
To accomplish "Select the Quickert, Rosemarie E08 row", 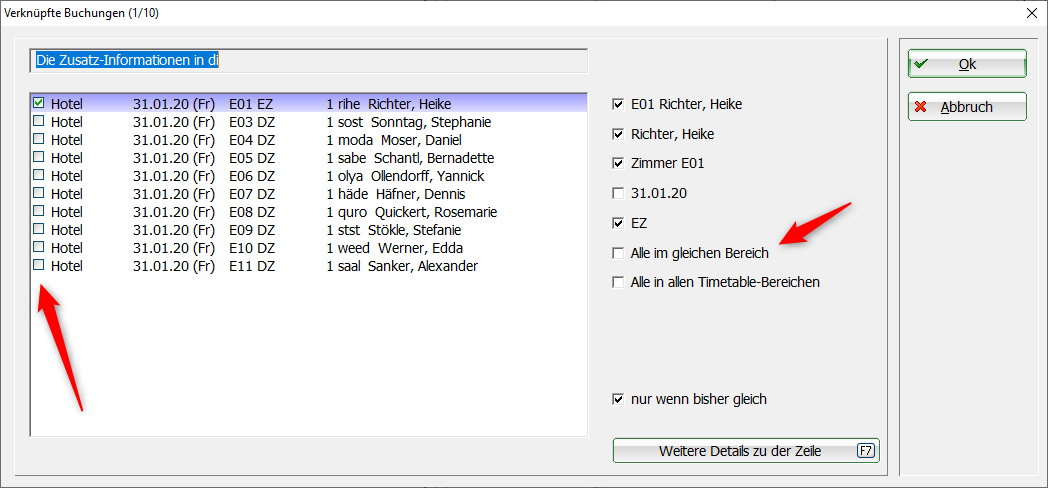I will pos(309,212).
